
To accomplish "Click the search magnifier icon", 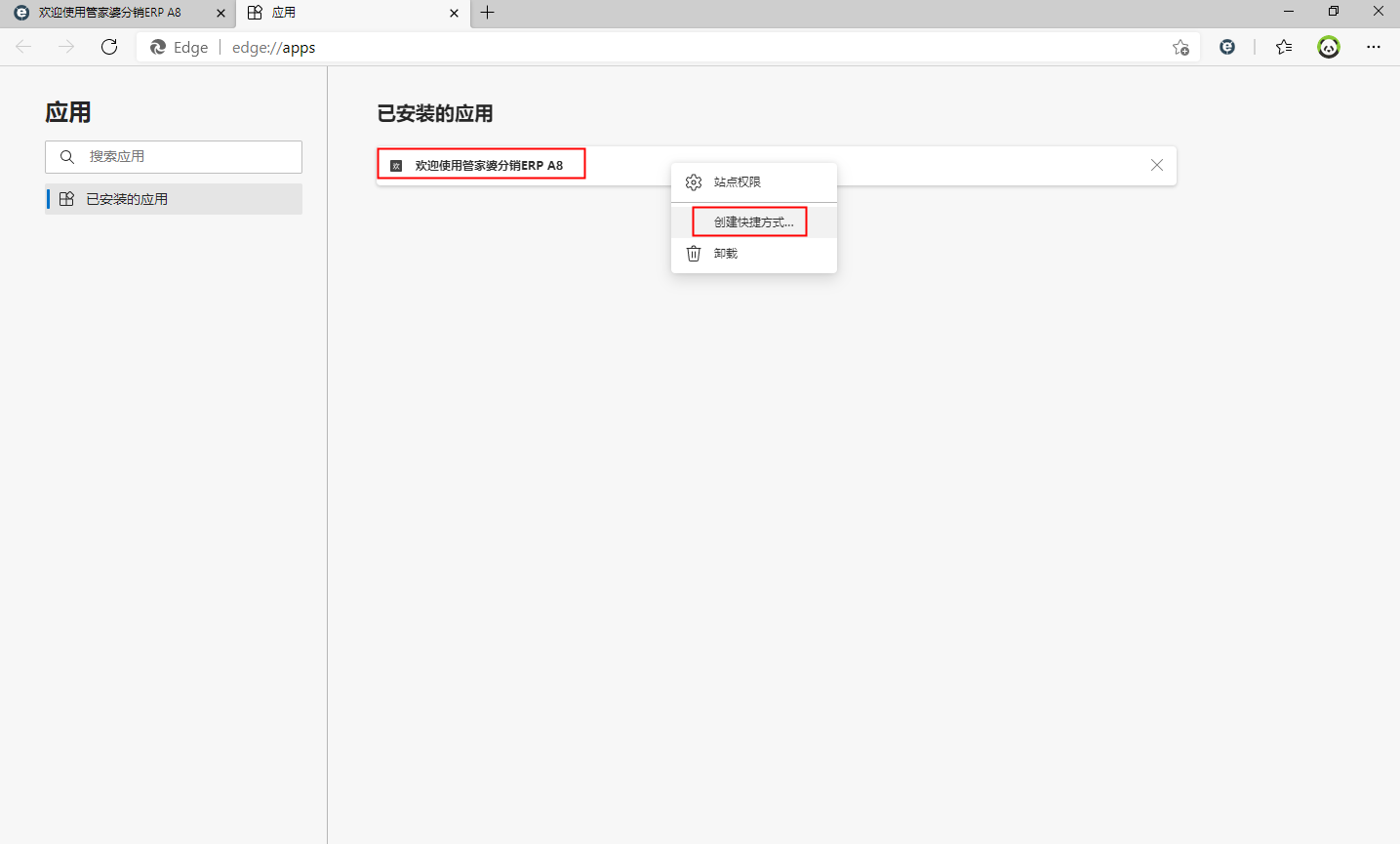I will pyautogui.click(x=67, y=157).
